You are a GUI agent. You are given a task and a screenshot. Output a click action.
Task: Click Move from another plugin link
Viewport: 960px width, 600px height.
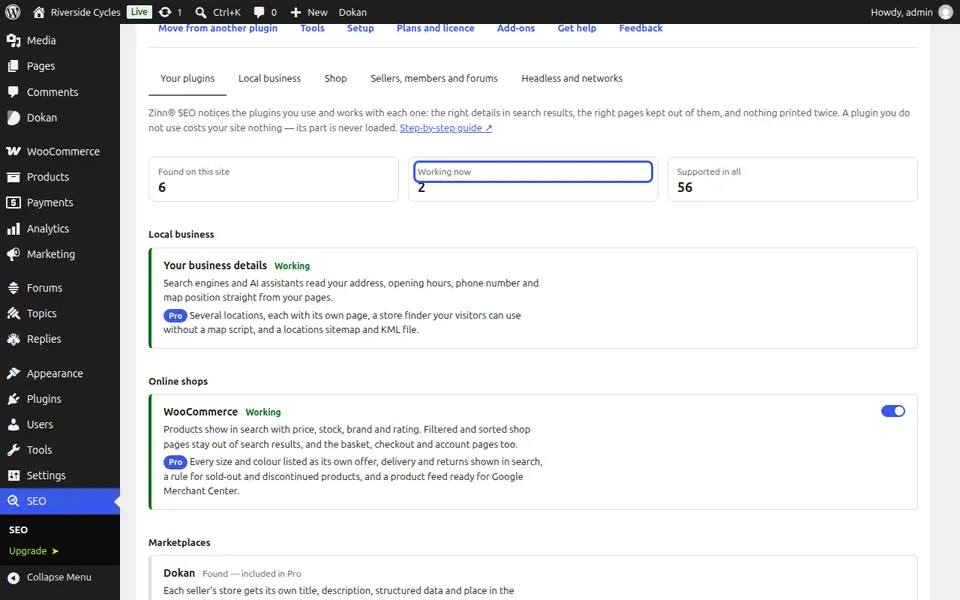click(218, 28)
